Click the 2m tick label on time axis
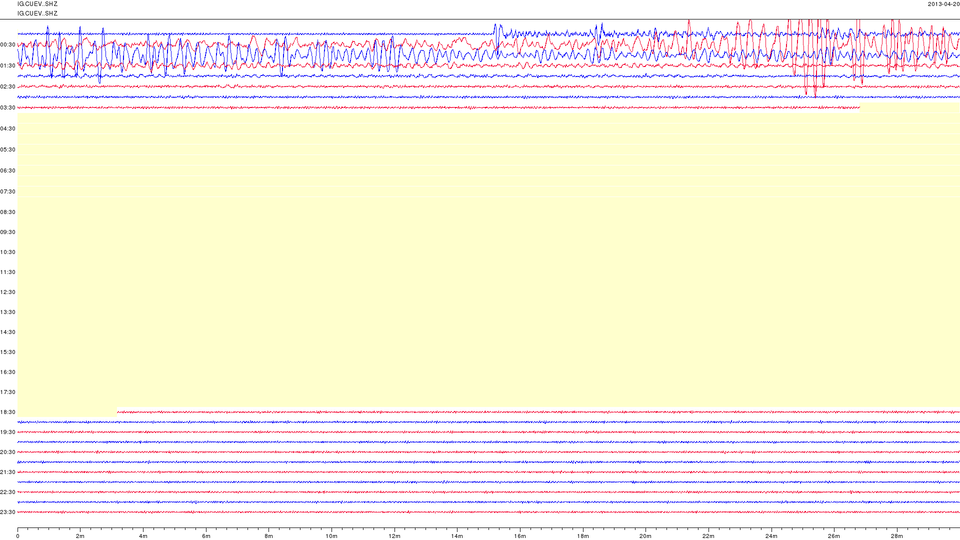Image resolution: width=960 pixels, height=540 pixels. point(80,536)
